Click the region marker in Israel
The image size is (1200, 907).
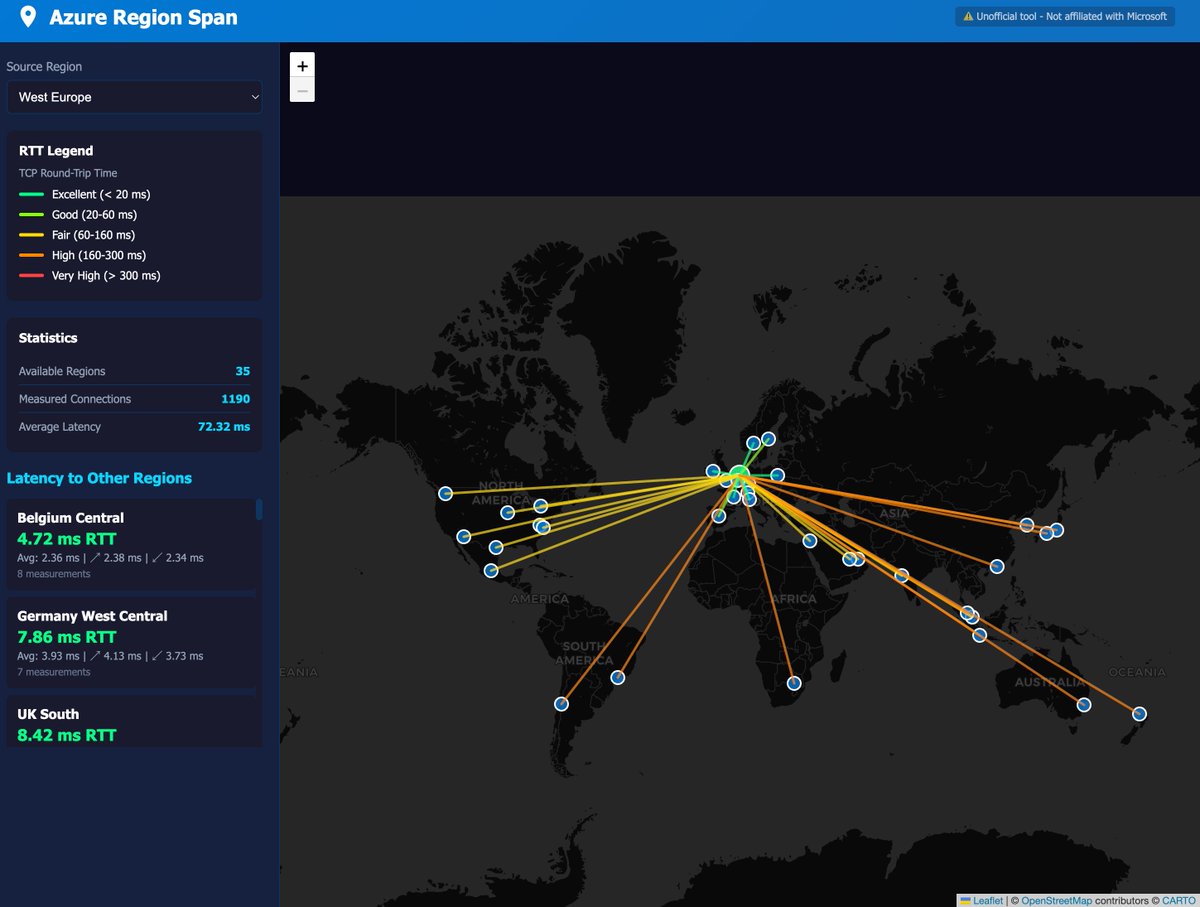coord(810,541)
